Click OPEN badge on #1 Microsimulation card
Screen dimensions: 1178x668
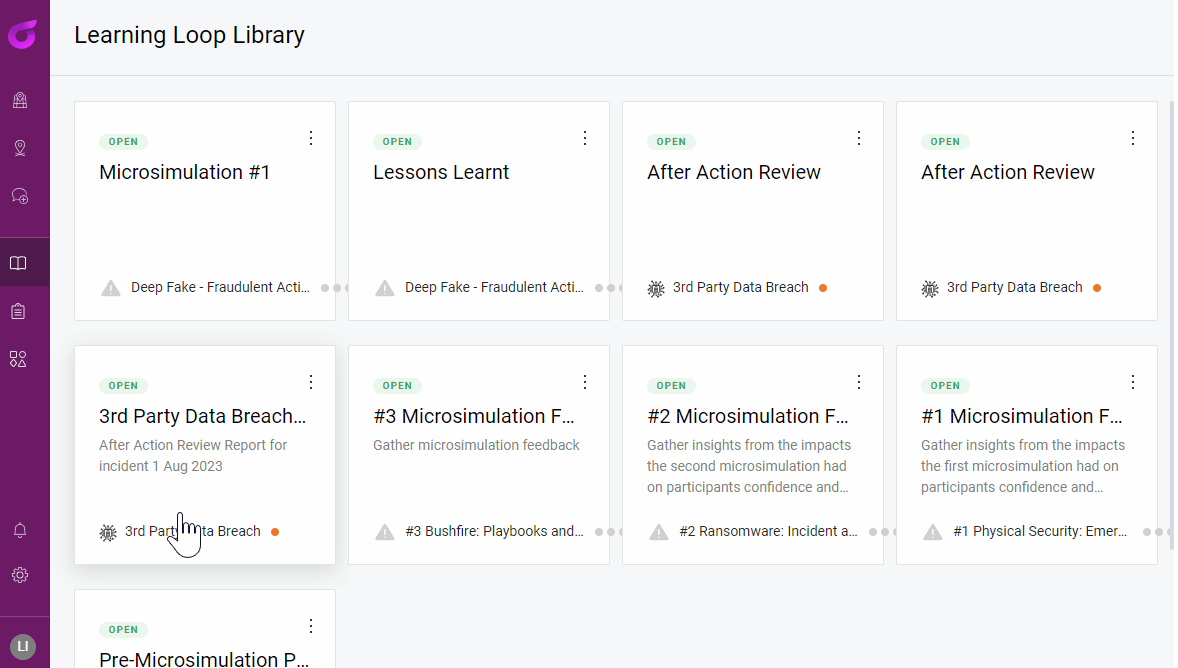click(945, 385)
